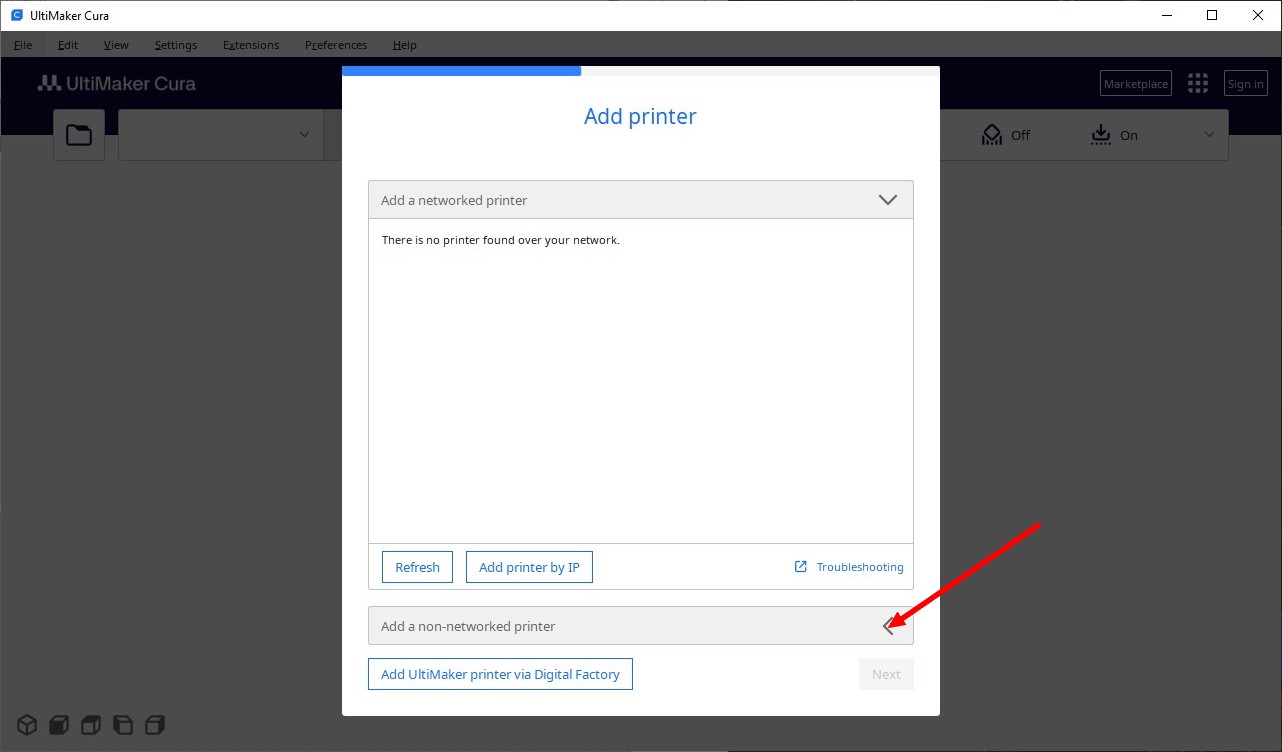Open the Extensions menu
Screen dimensions: 1282x752
pos(251,45)
